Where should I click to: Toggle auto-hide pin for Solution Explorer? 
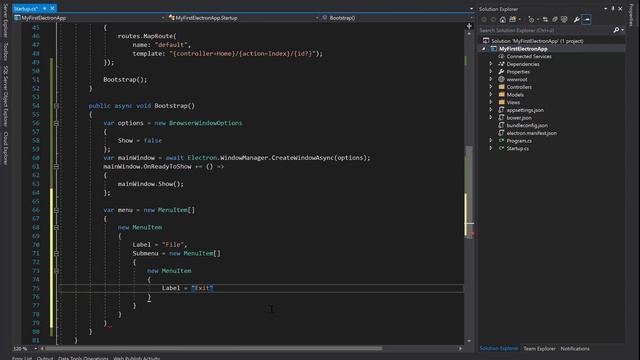613,9
